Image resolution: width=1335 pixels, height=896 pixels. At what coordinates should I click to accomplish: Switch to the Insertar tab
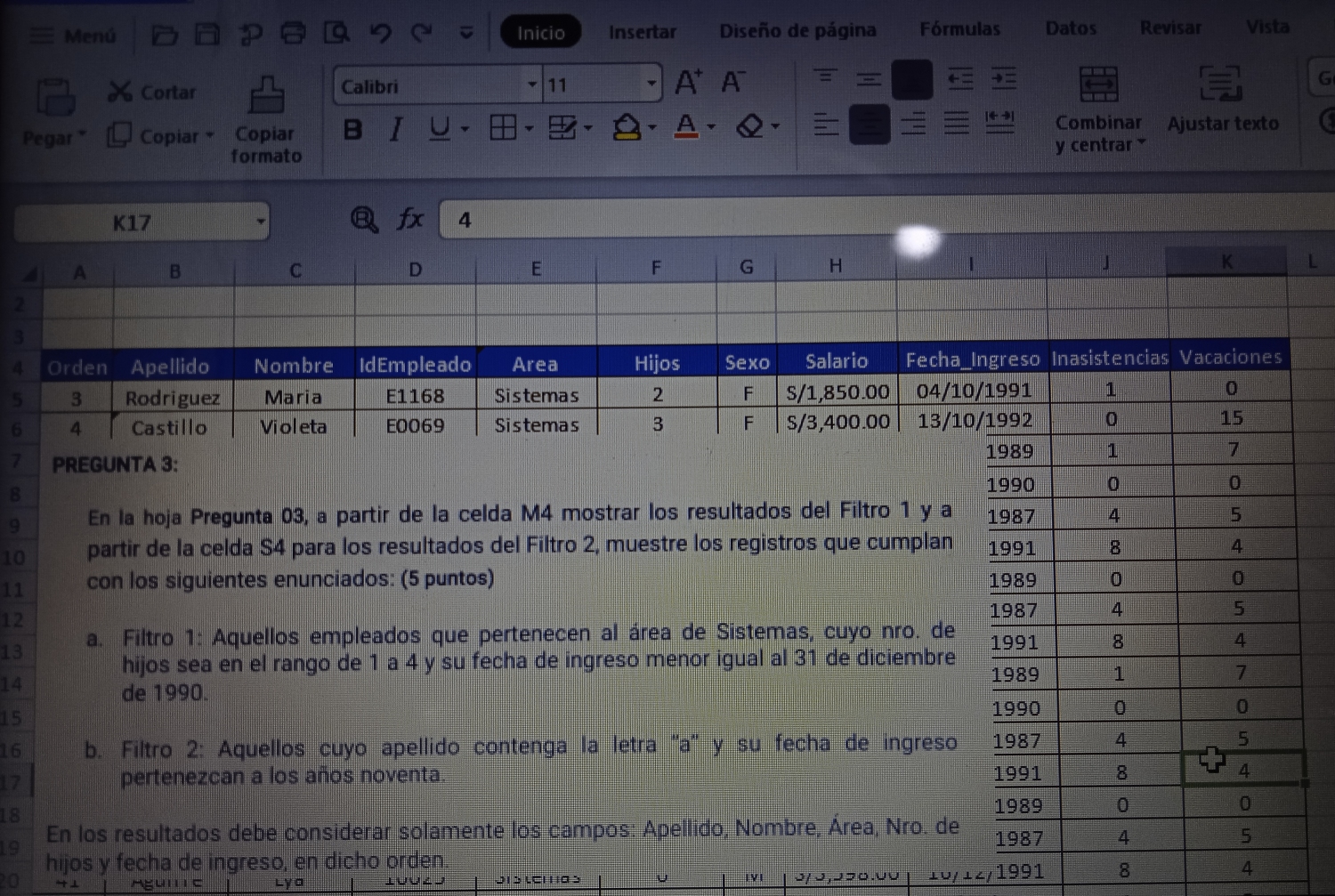click(x=642, y=32)
